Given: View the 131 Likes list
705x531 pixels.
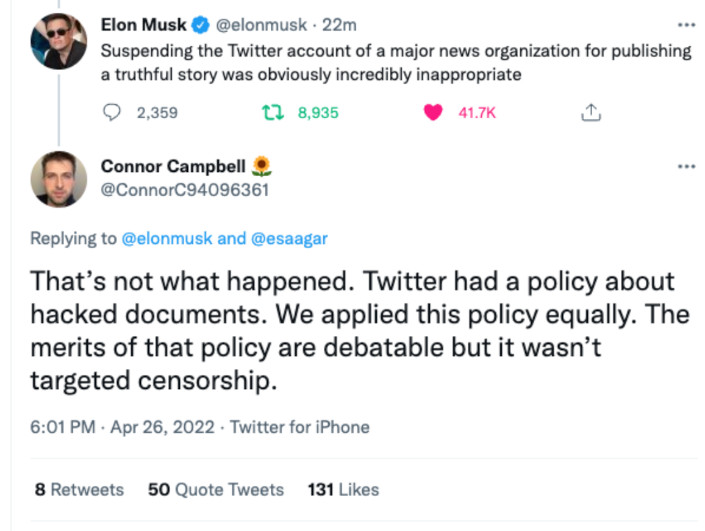Looking at the screenshot, I should tap(343, 489).
